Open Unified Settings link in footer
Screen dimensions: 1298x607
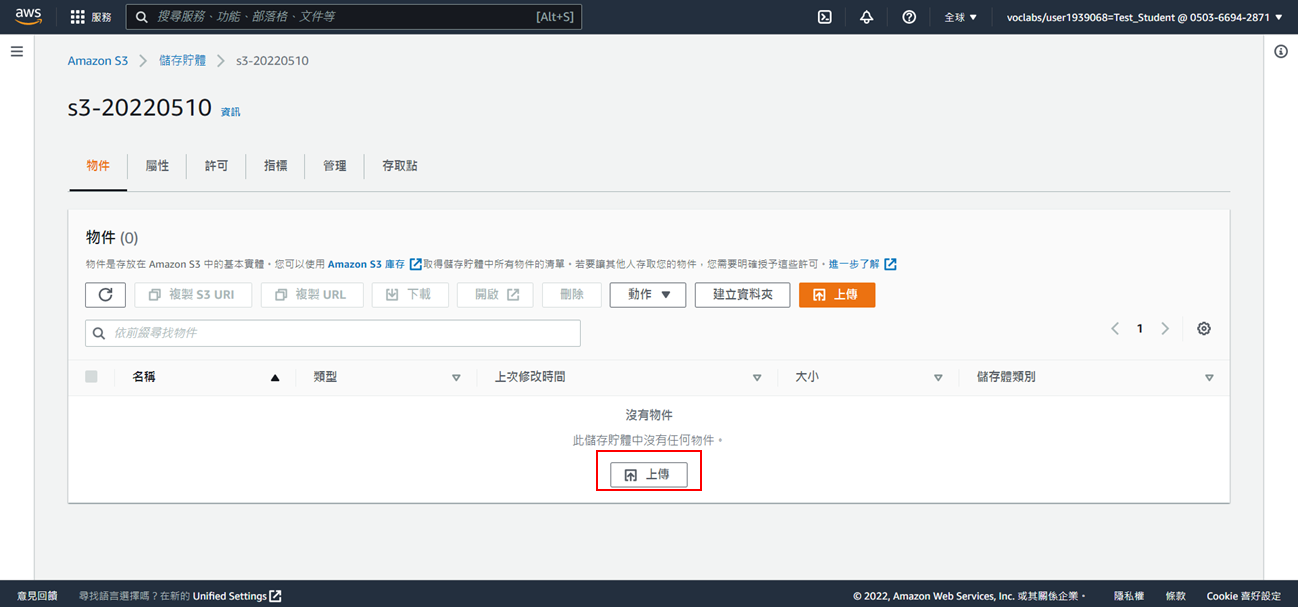pos(237,596)
